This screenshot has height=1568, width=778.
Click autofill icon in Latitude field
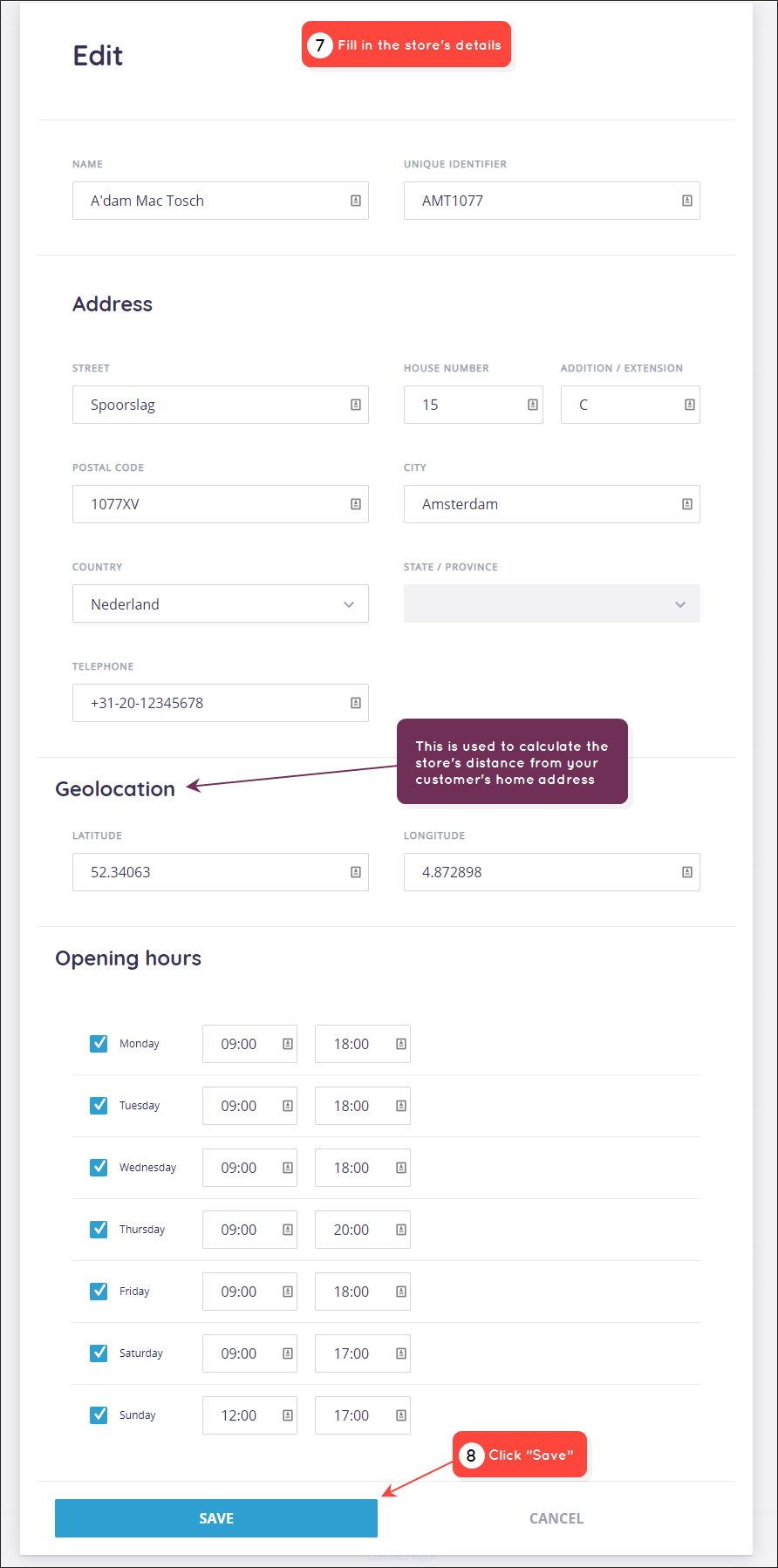click(356, 872)
